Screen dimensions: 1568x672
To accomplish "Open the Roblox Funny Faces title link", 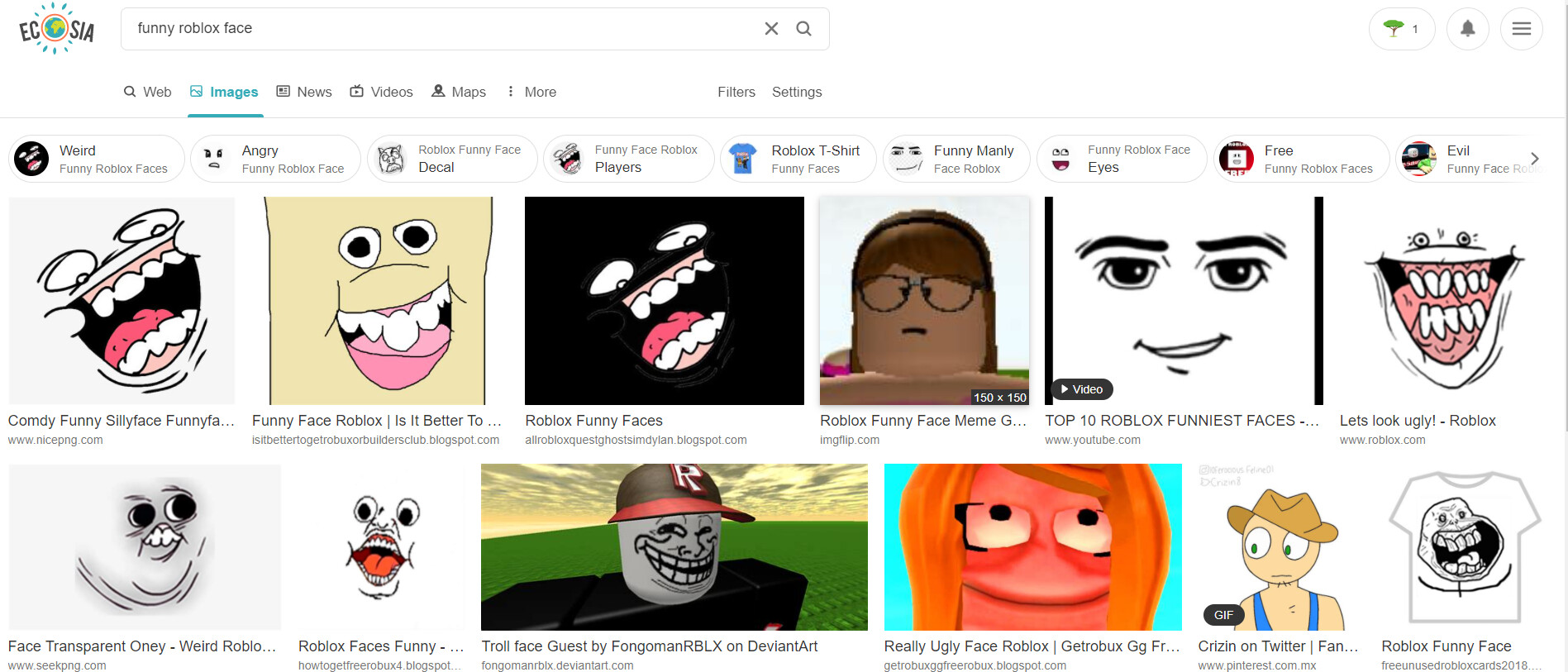I will tap(594, 421).
